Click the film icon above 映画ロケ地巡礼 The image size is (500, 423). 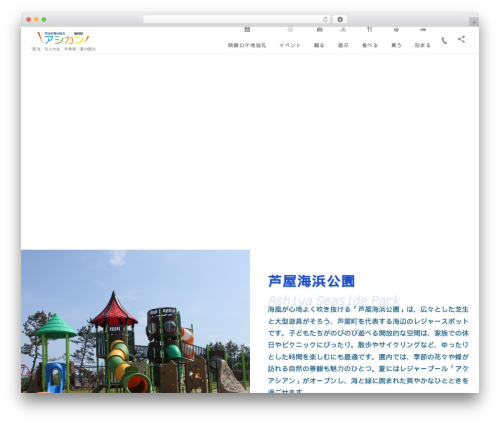click(247, 30)
